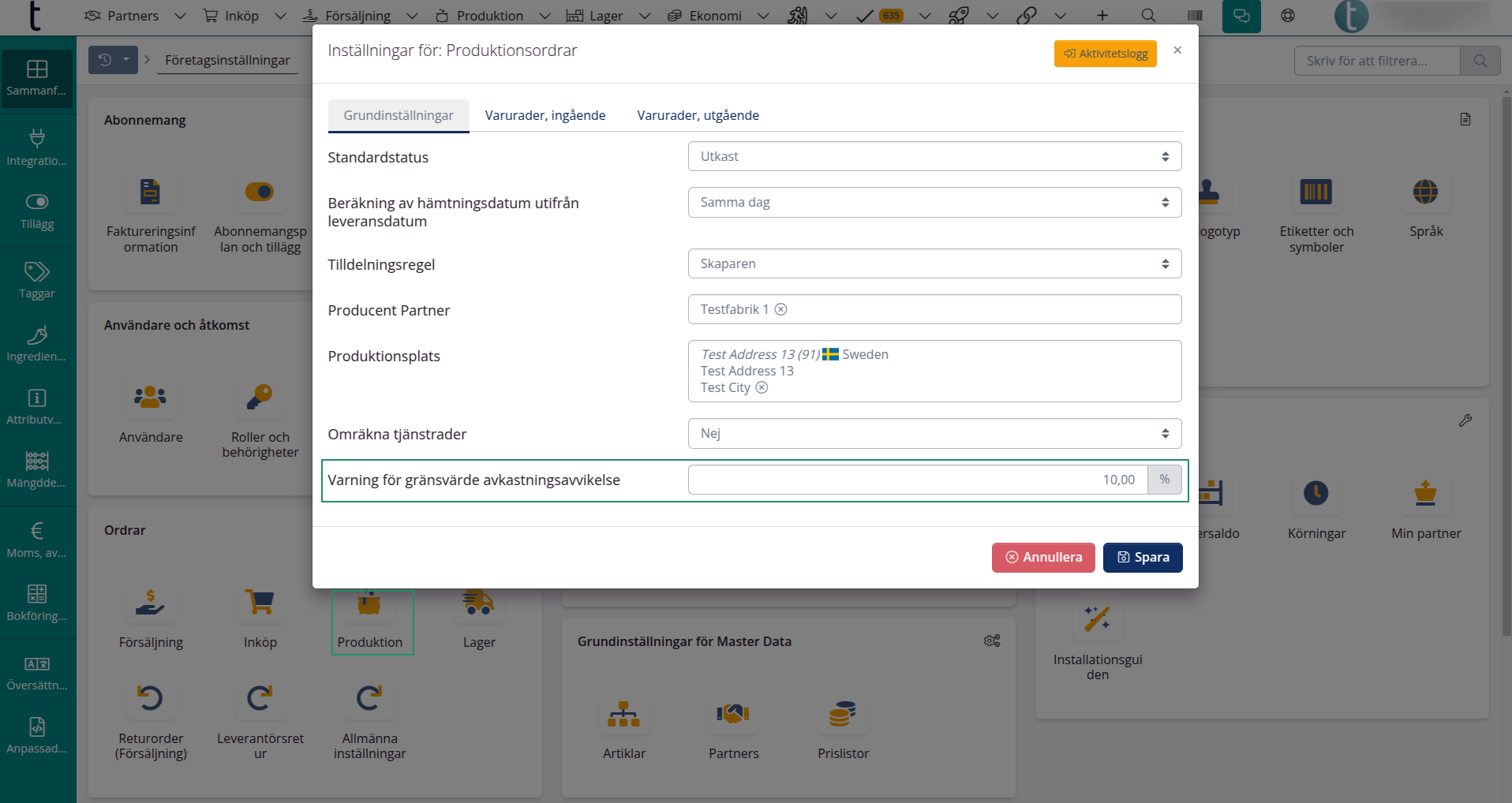Viewport: 1512px width, 803px height.
Task: Open the Integrations sidebar icon
Action: (x=37, y=148)
